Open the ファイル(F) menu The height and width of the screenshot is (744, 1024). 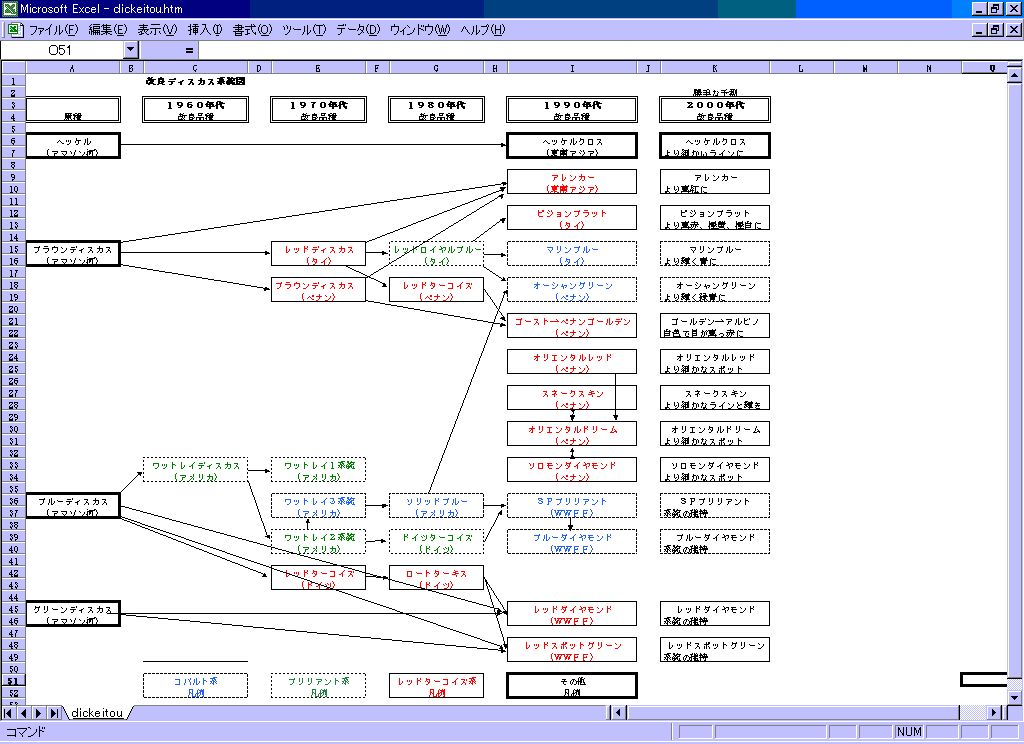(53, 30)
